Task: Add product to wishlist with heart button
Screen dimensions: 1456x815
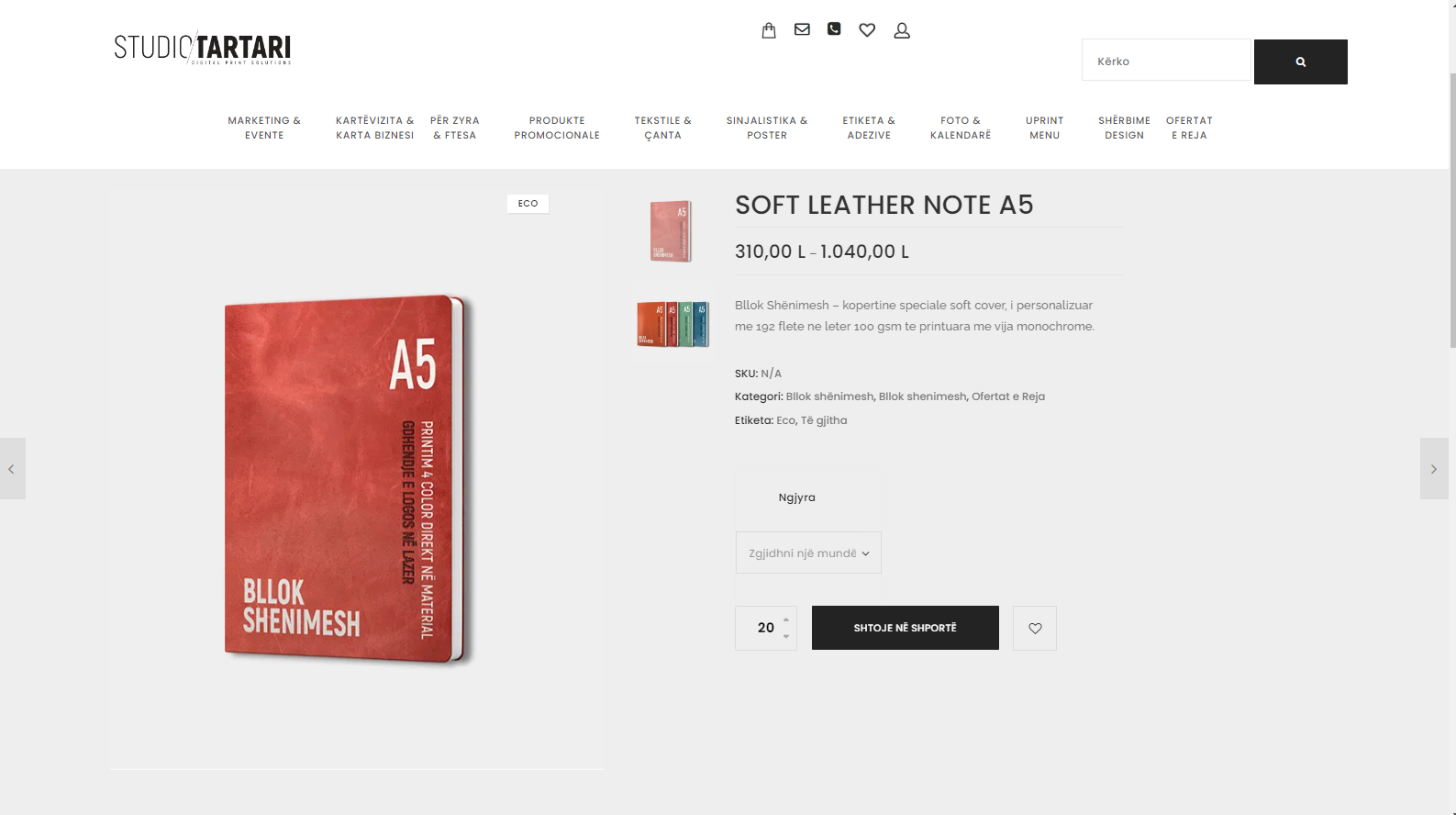Action: pyautogui.click(x=1035, y=629)
